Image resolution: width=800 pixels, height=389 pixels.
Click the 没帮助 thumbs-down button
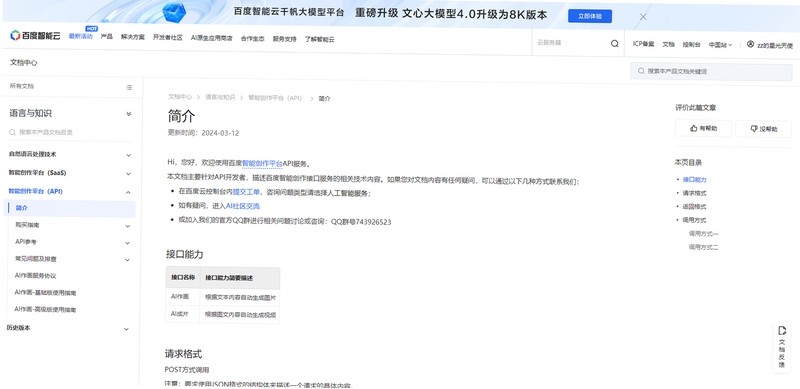(x=763, y=129)
